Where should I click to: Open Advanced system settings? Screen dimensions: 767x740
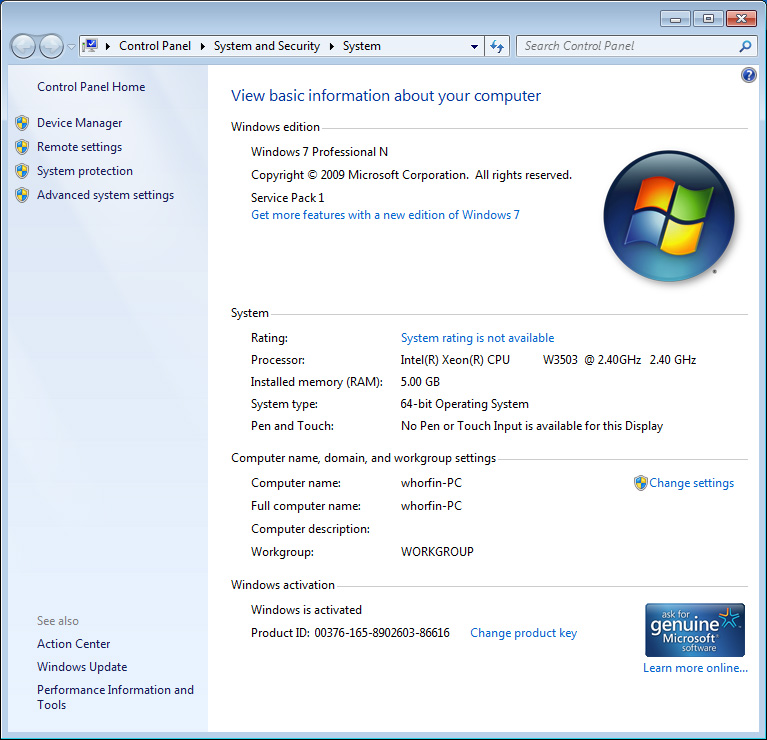coord(105,195)
